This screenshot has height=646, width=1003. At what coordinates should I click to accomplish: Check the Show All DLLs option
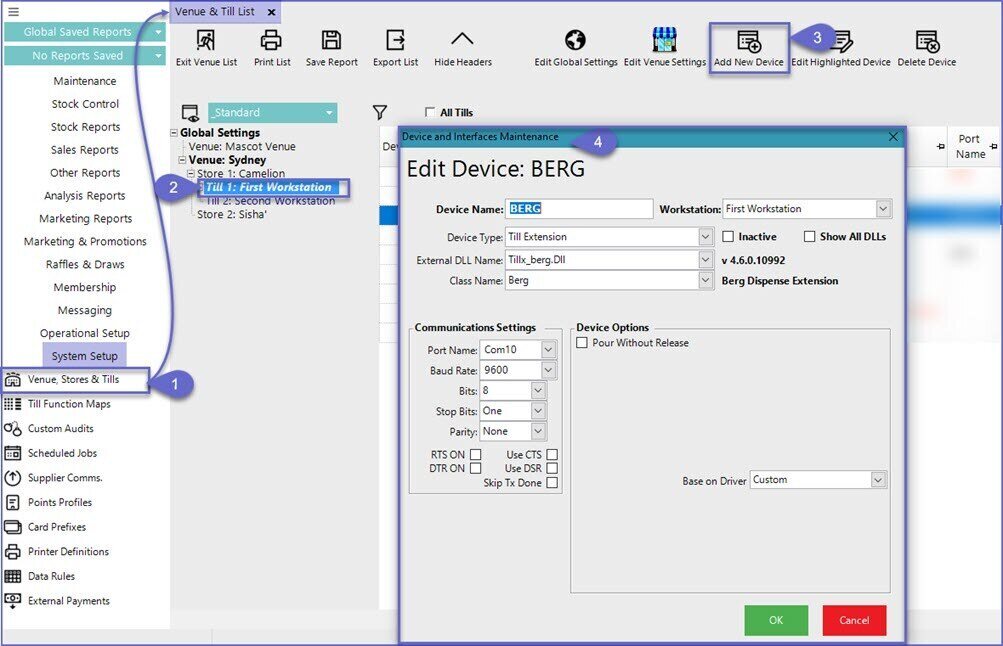[x=810, y=237]
